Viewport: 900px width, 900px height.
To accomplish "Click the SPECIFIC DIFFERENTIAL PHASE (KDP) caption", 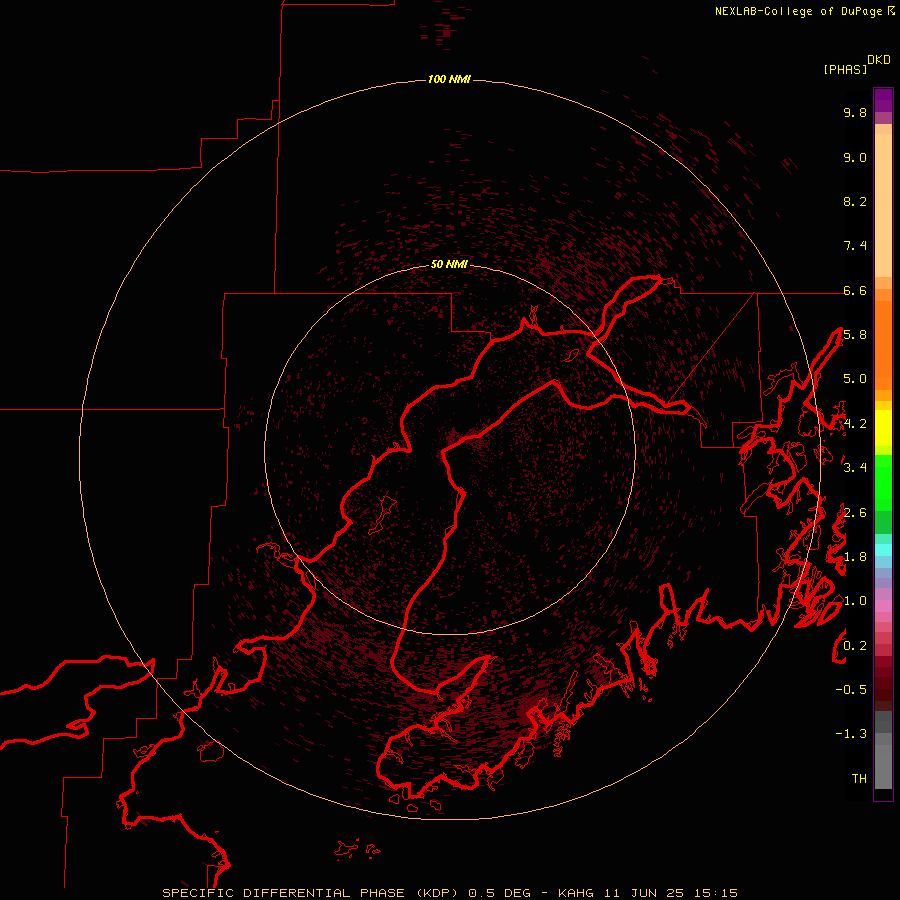I will tap(310, 893).
